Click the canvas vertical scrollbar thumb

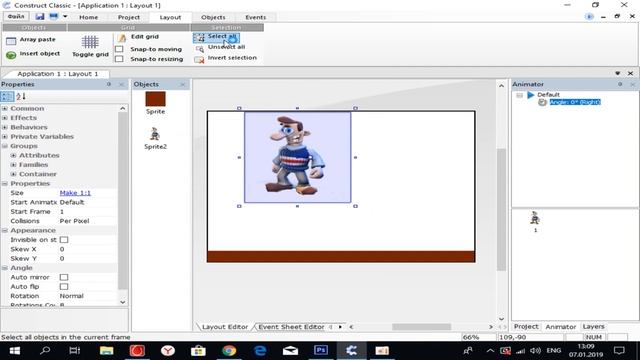[501, 209]
